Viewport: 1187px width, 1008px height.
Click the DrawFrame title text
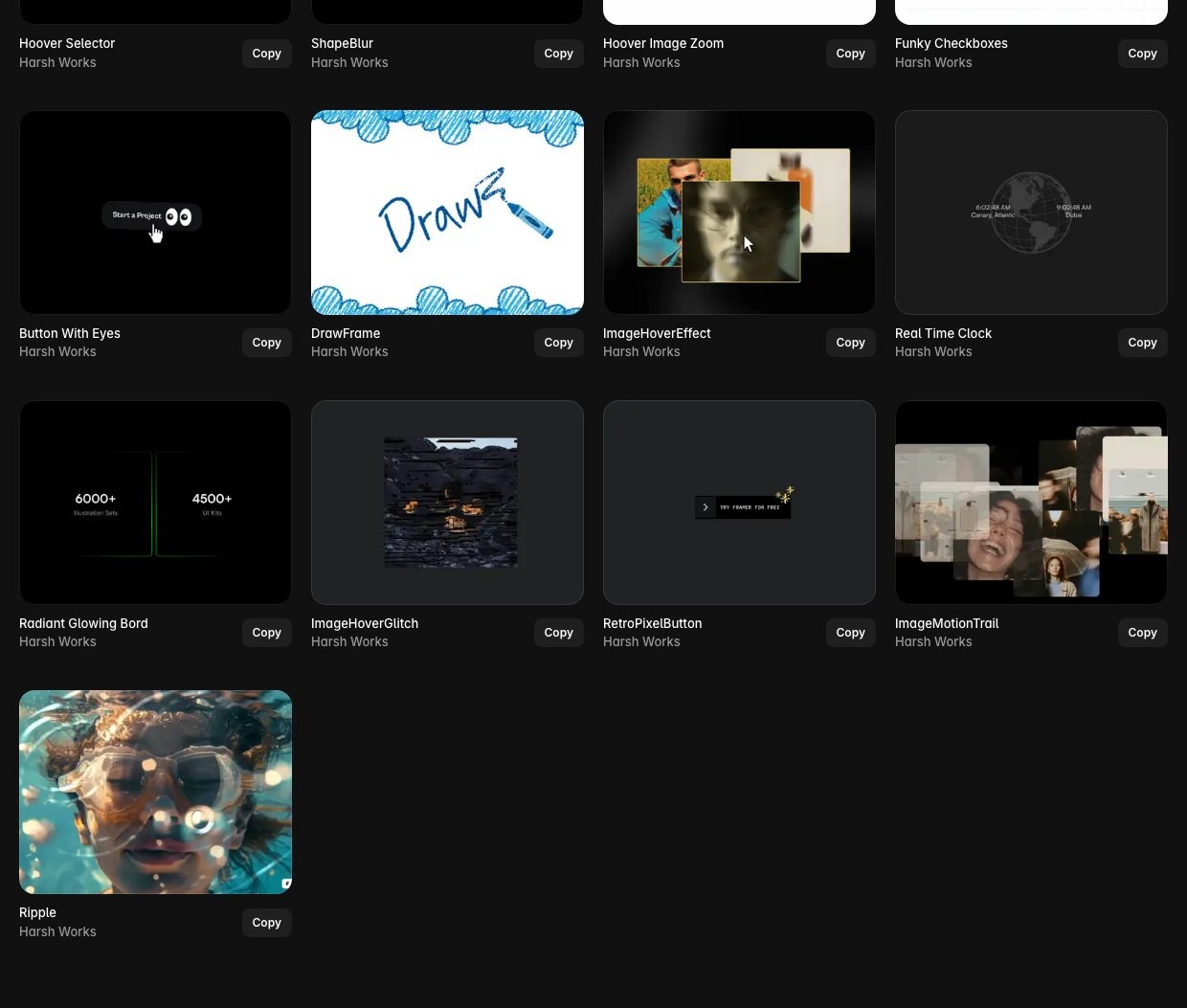tap(346, 333)
